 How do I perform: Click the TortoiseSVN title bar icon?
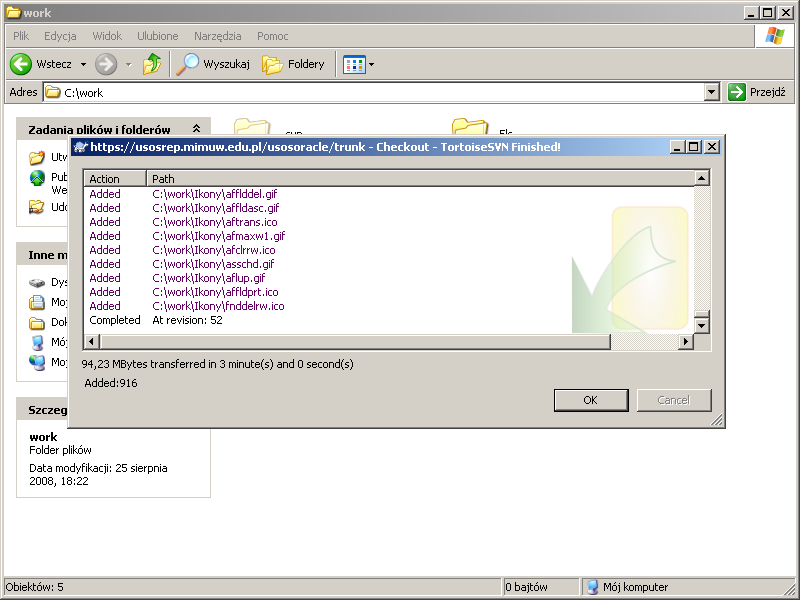tap(81, 147)
